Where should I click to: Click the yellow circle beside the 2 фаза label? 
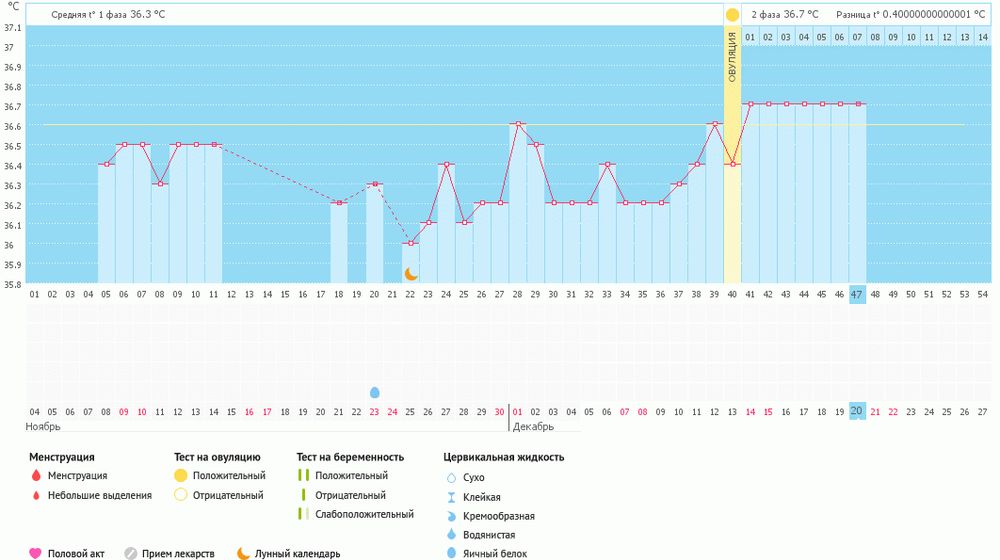[732, 15]
